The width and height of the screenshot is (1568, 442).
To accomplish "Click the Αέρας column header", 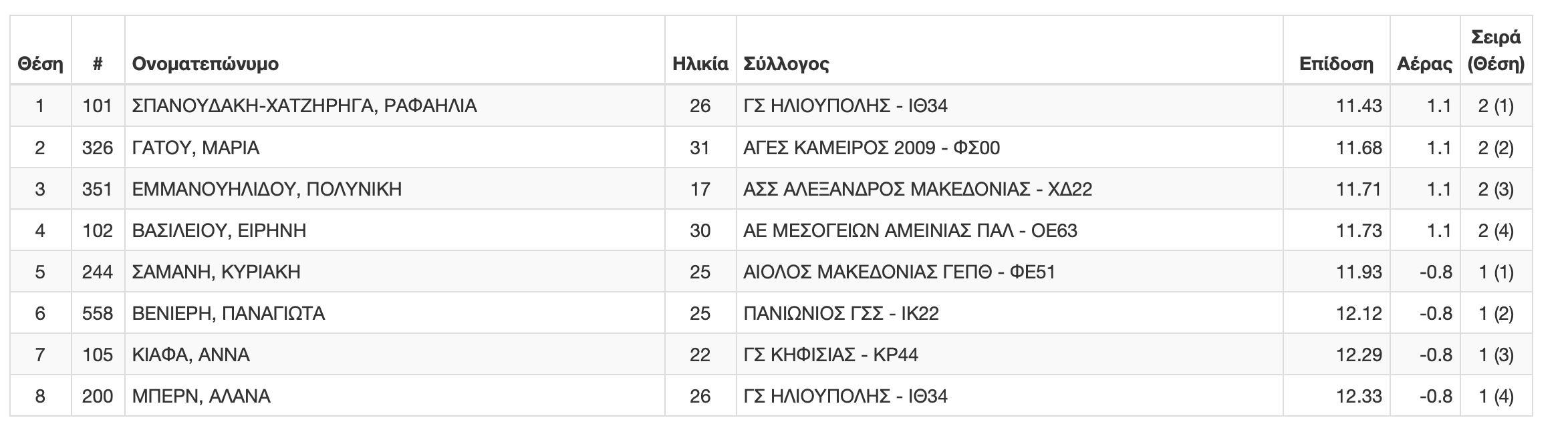I will [1424, 64].
